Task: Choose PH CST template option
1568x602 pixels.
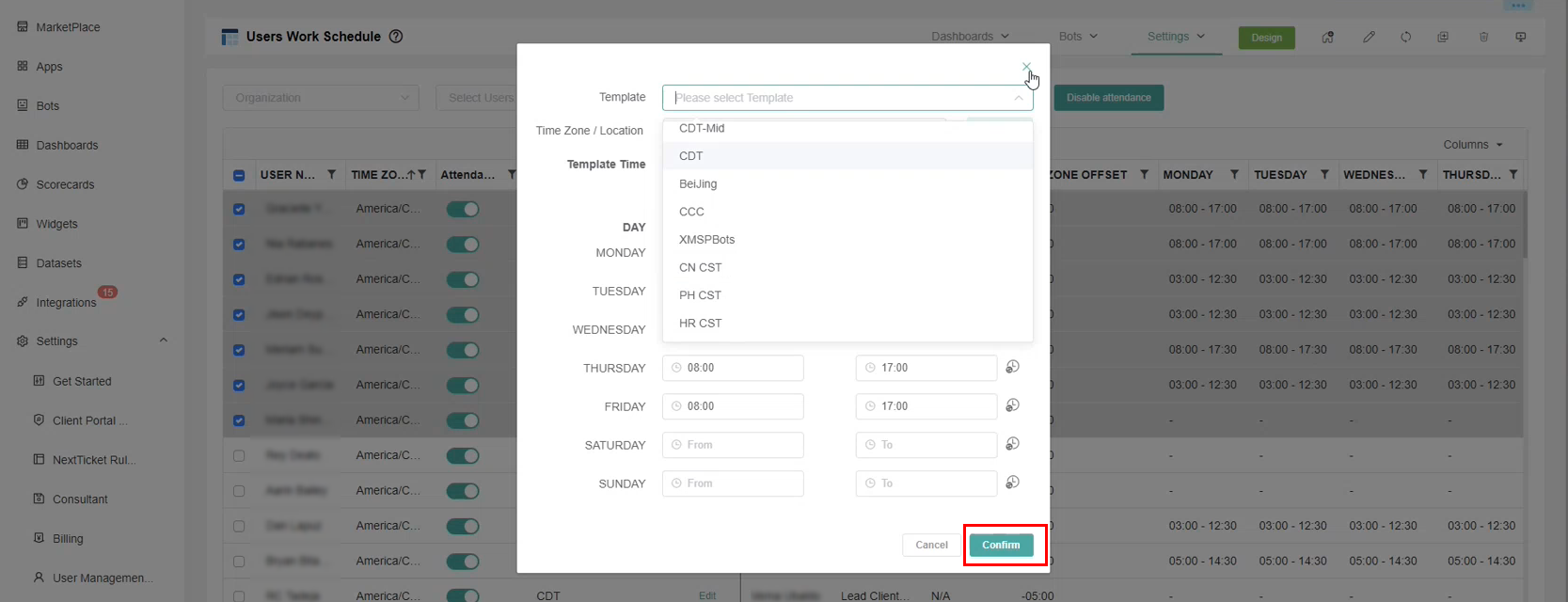Action: coord(847,294)
